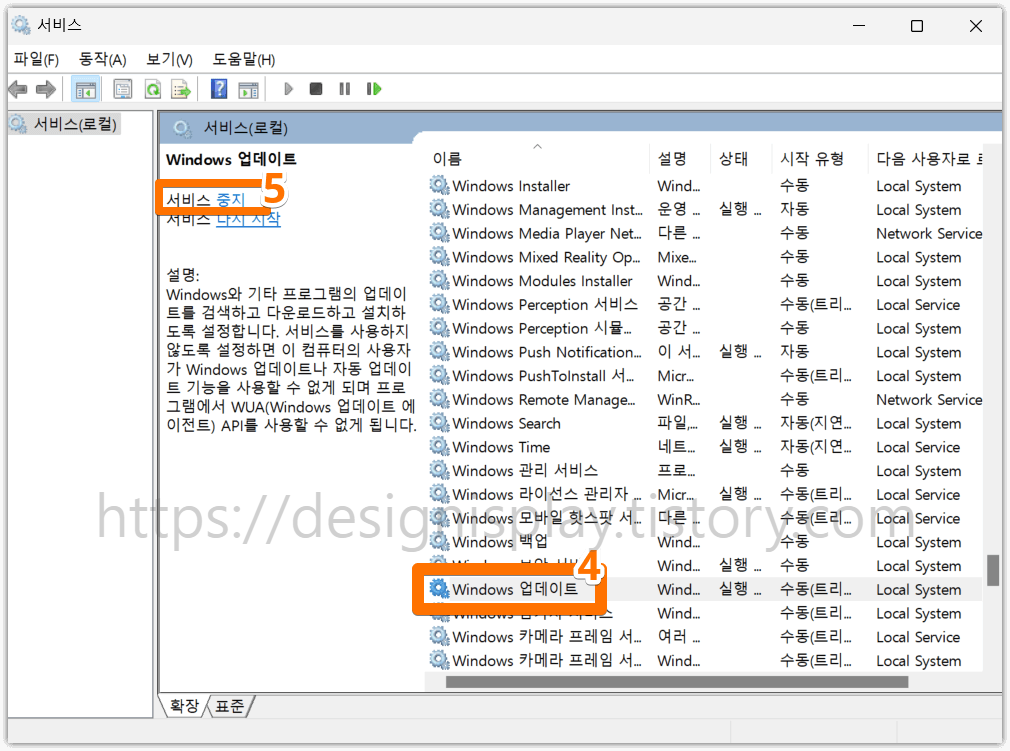Open the Help question mark icon
Viewport: 1010px width, 751px height.
click(x=220, y=89)
